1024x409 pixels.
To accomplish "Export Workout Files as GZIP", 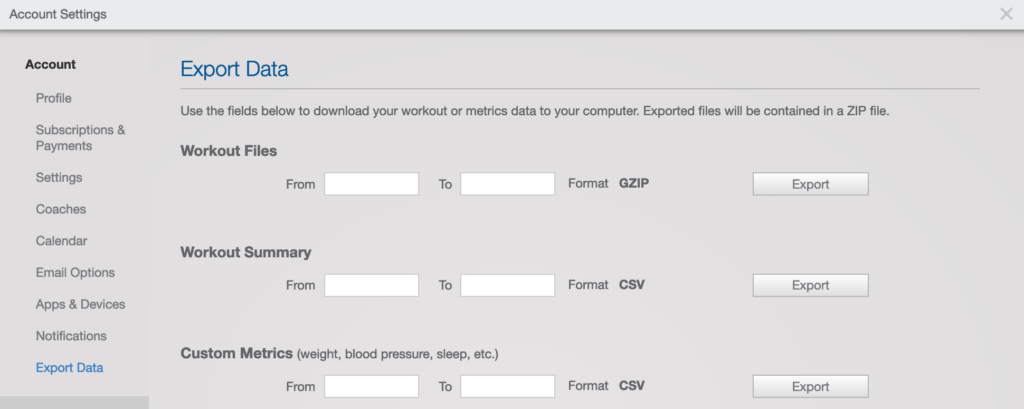I will 810,184.
